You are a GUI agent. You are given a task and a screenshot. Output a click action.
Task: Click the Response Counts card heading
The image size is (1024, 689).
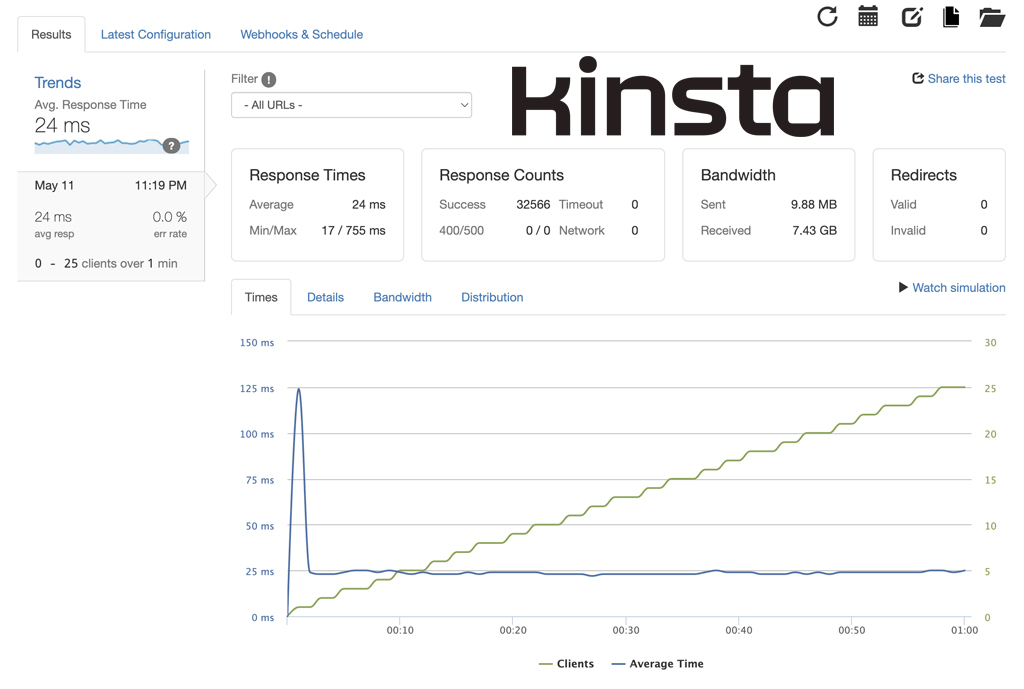pos(501,175)
